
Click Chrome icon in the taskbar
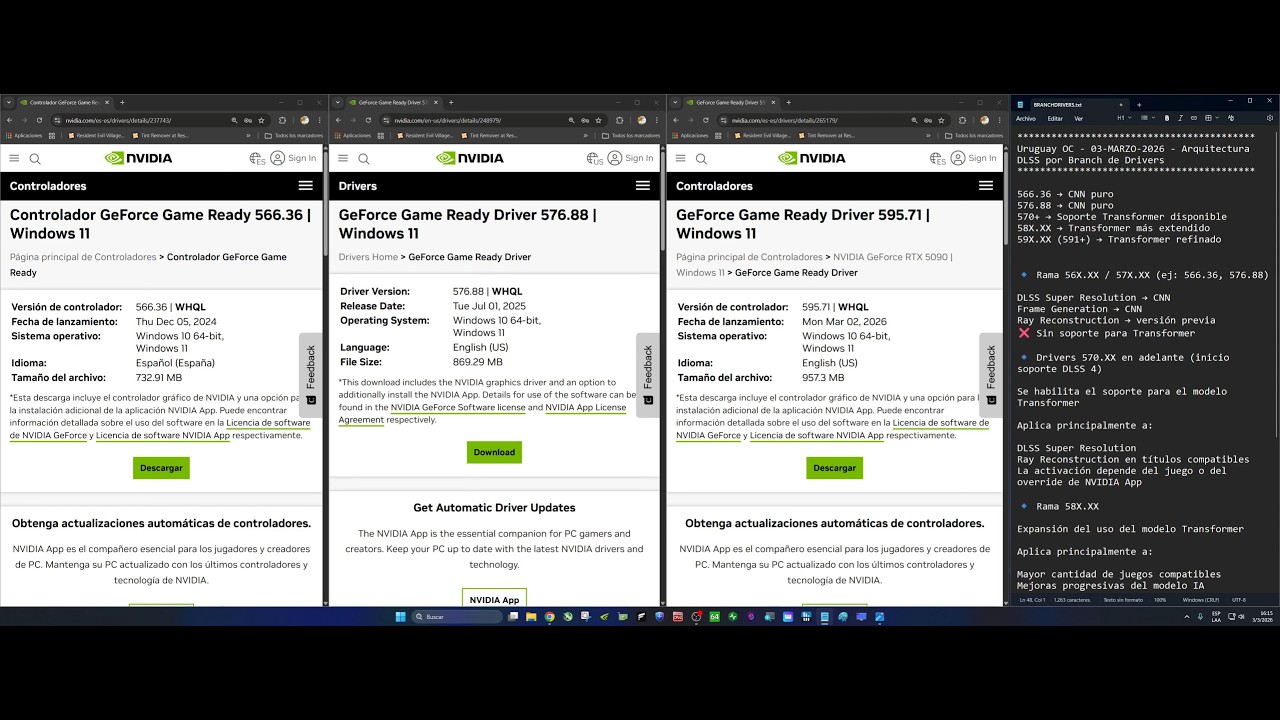point(549,617)
